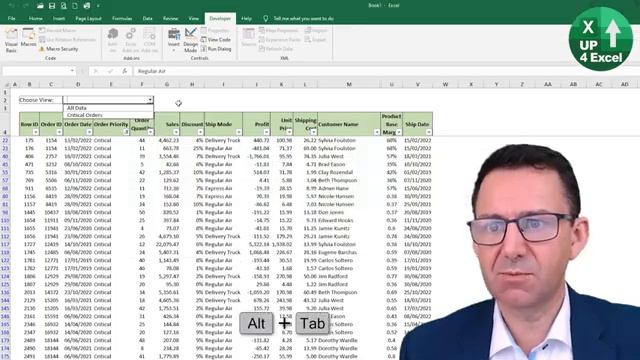Expand the Insert controls menu

(x=174, y=40)
